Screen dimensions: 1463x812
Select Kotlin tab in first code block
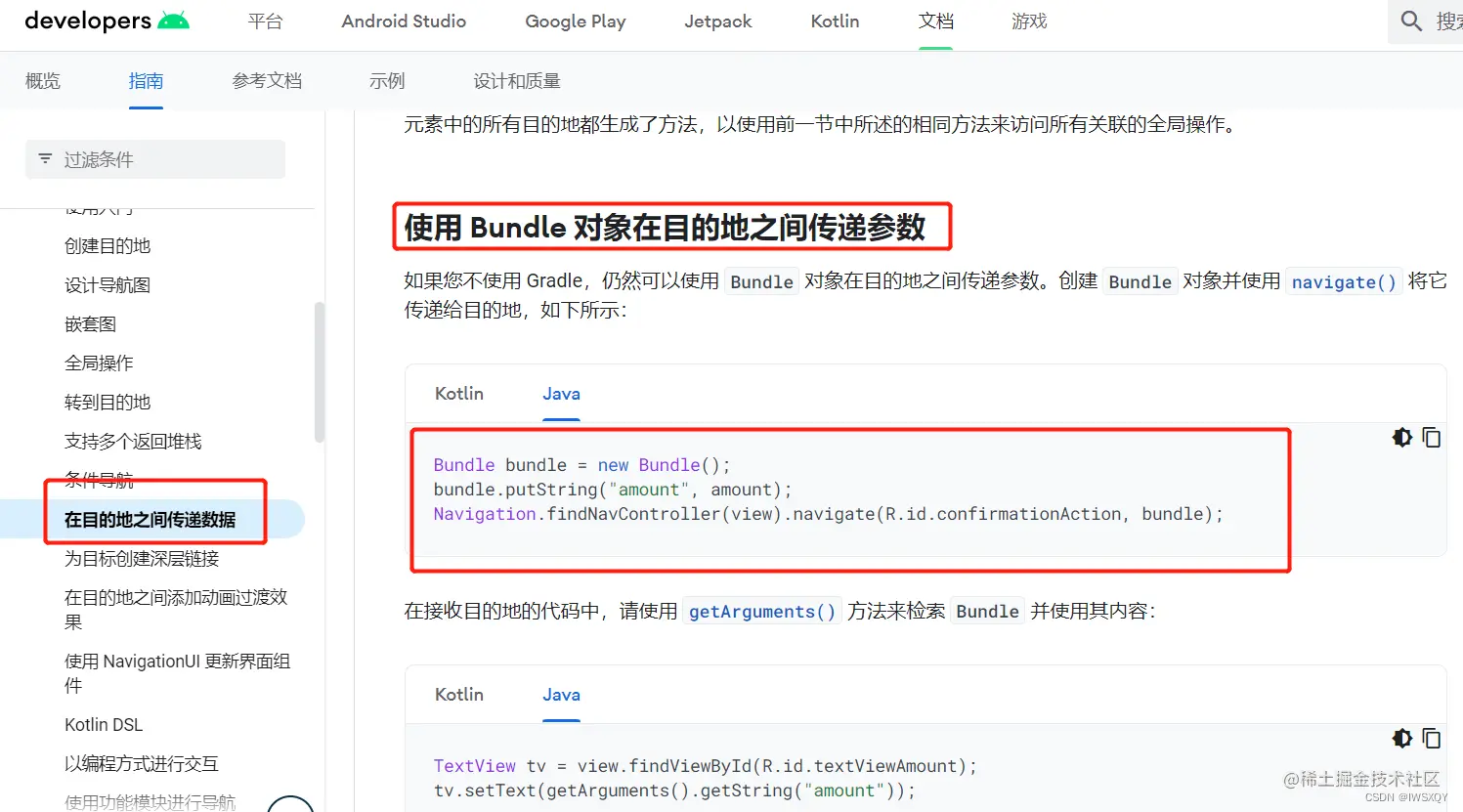pos(459,394)
